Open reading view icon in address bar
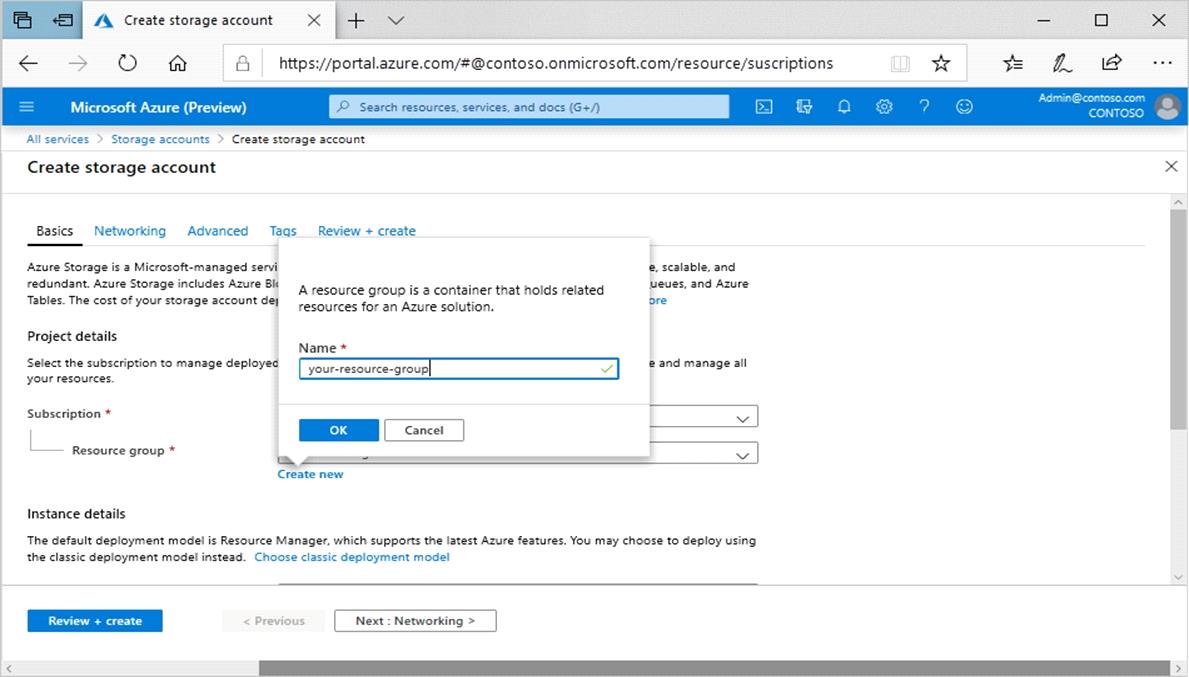1189x677 pixels. pos(900,63)
